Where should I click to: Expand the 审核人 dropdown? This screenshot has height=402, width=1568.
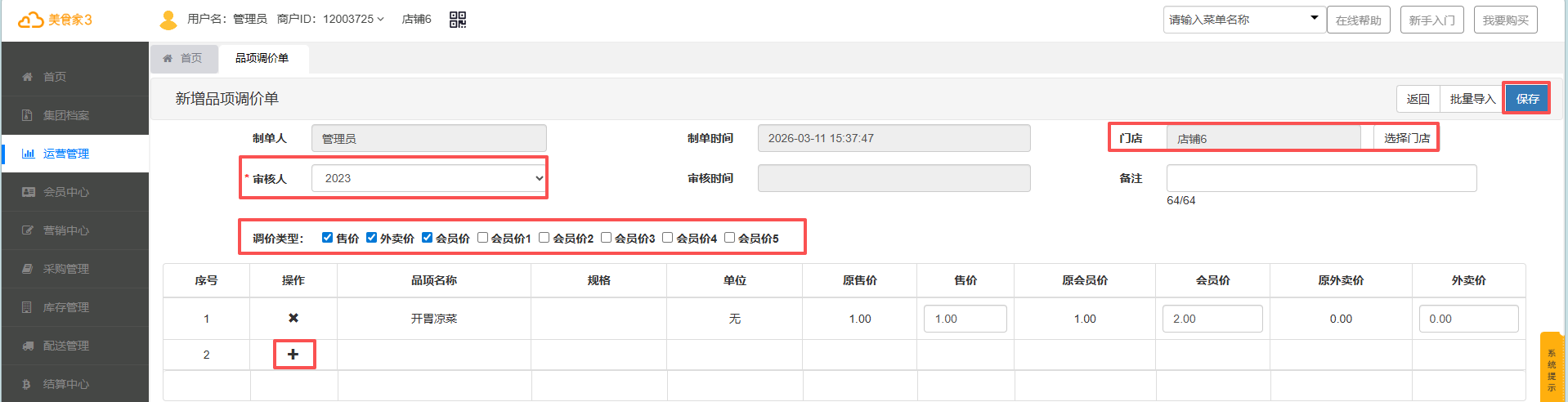click(x=428, y=178)
